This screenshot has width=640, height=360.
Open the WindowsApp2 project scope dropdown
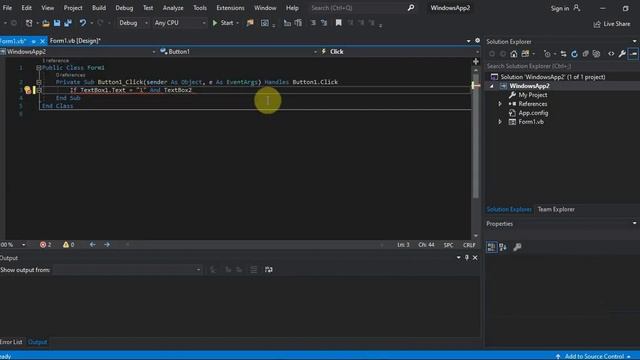point(78,52)
